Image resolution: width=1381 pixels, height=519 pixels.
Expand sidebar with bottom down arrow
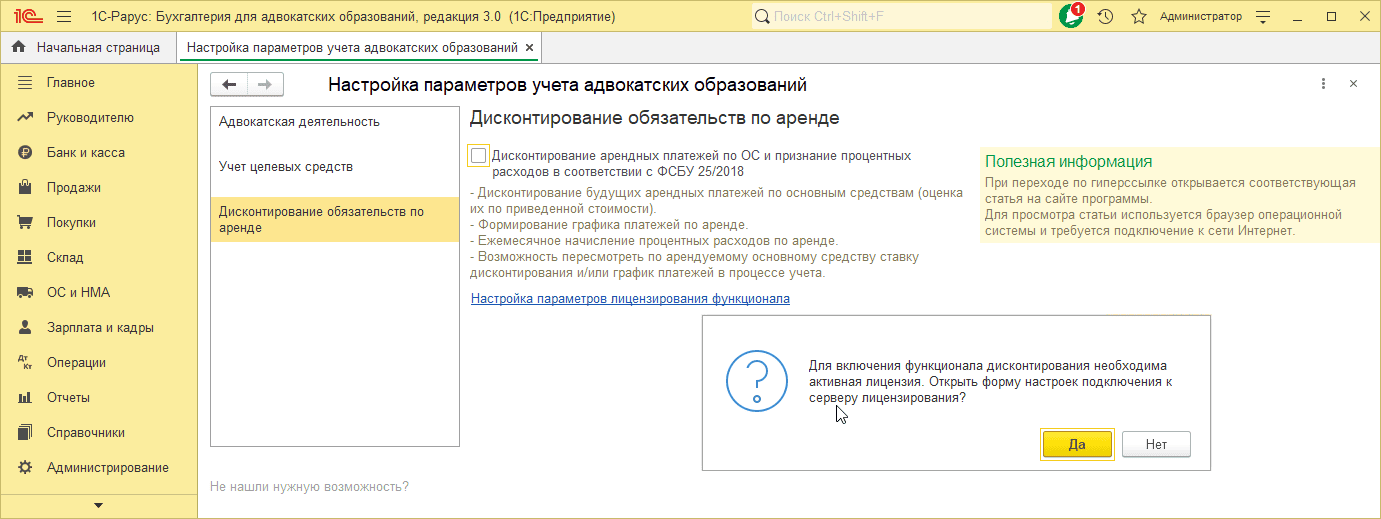[98, 505]
